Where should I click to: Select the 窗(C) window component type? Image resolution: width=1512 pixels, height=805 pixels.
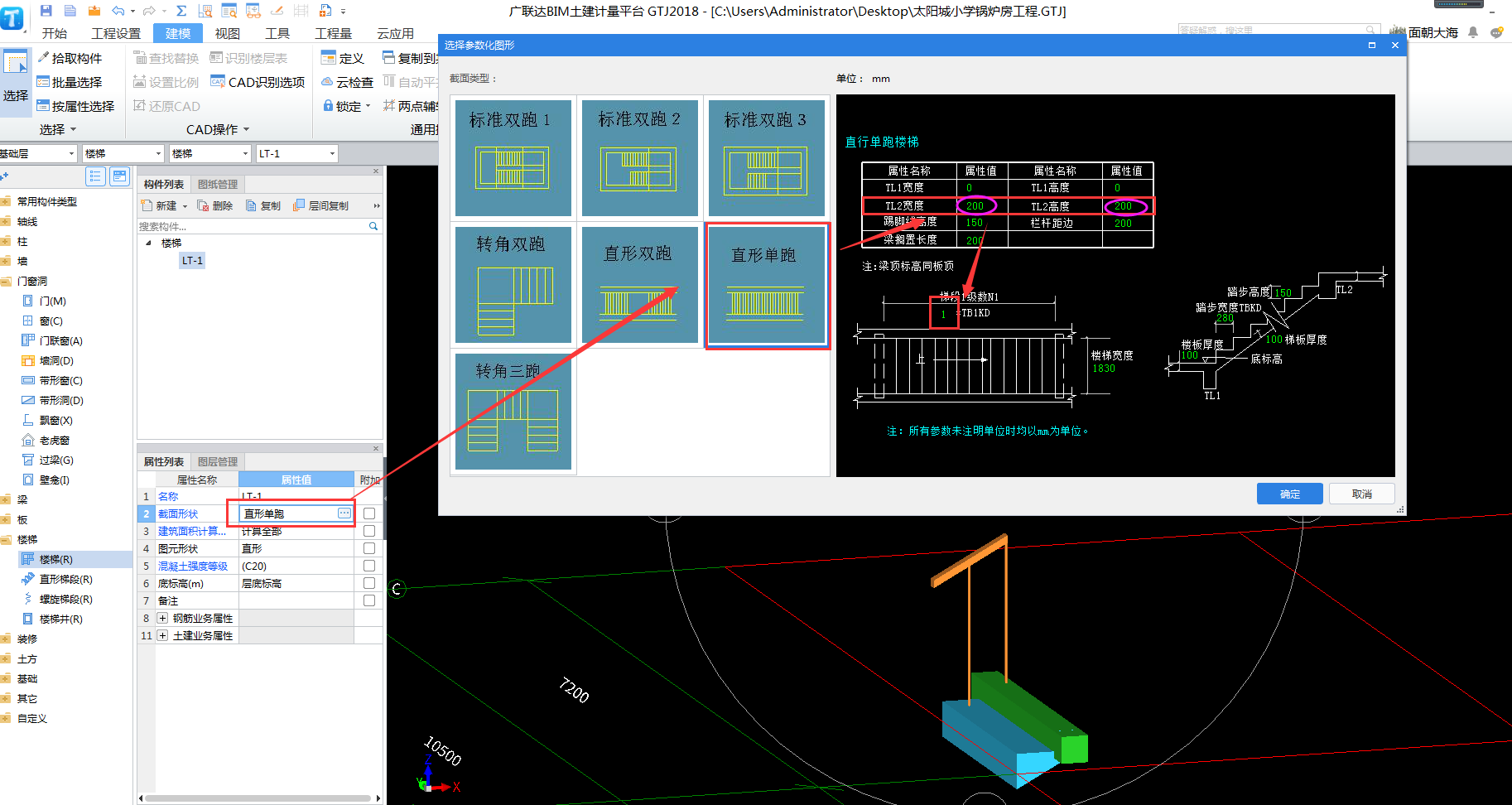43,321
